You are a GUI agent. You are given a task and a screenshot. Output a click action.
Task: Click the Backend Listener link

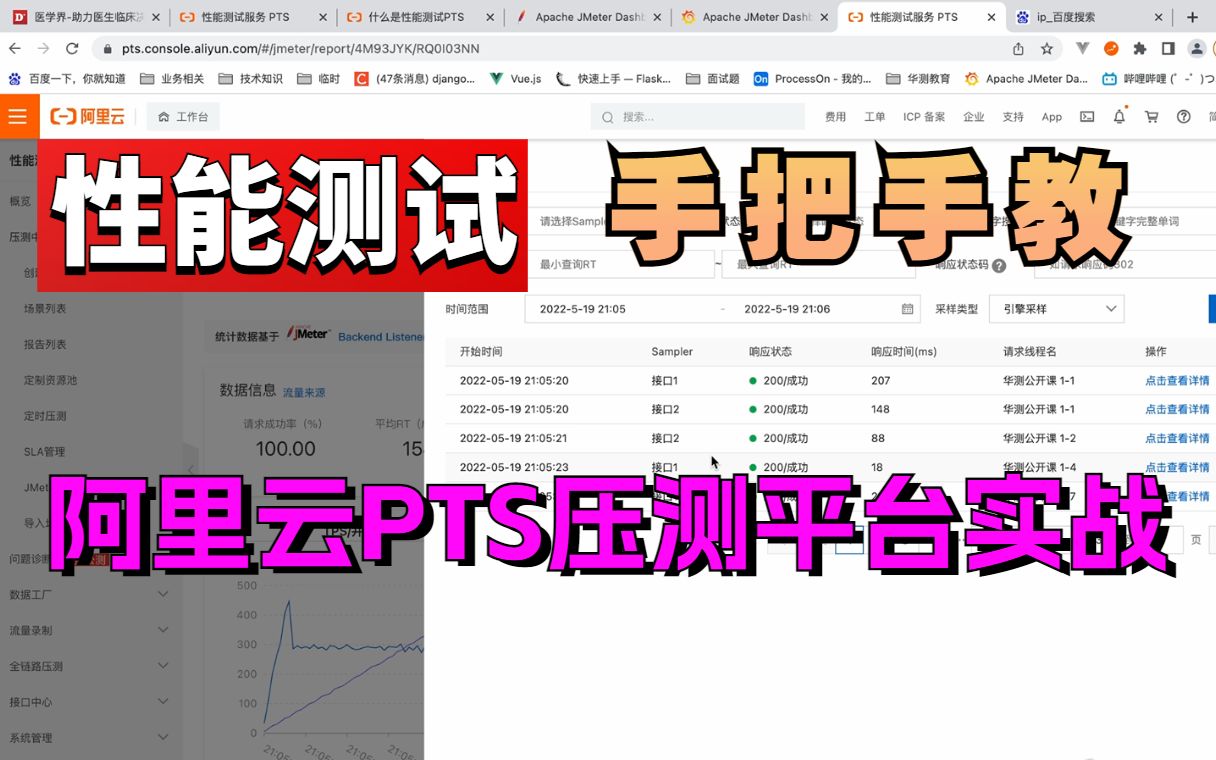tap(381, 337)
